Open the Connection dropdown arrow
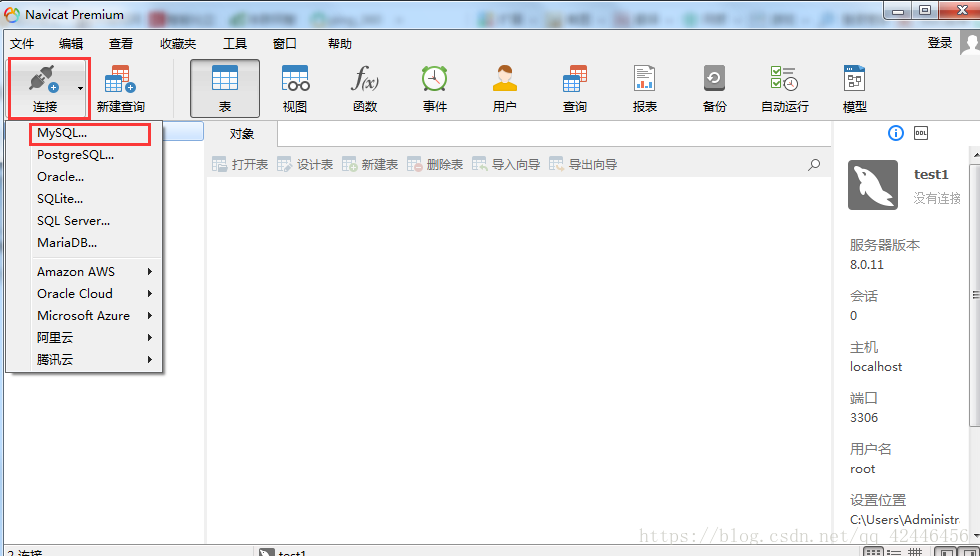The width and height of the screenshot is (980, 556). coord(80,89)
